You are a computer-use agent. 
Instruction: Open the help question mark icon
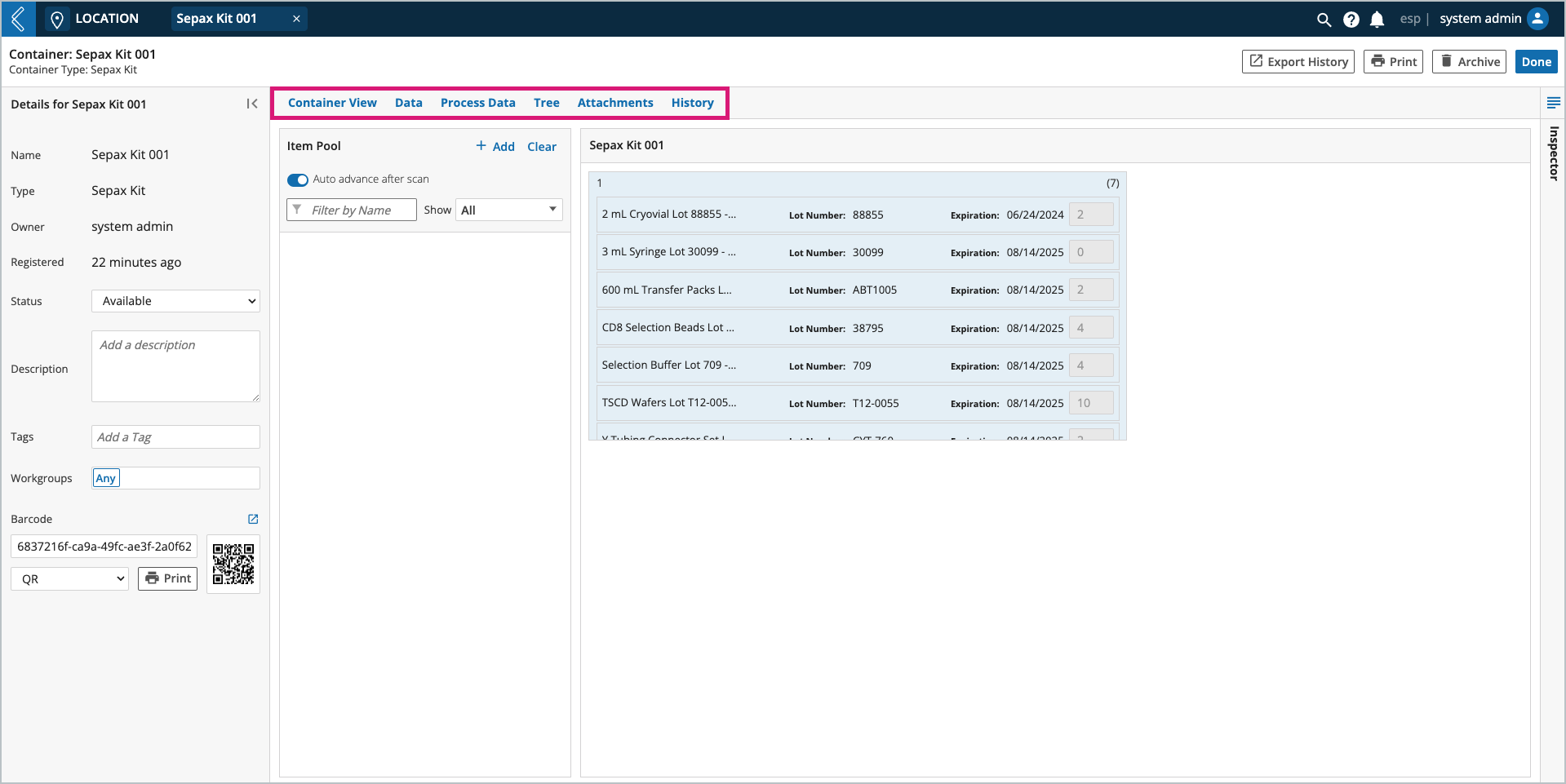click(1351, 20)
